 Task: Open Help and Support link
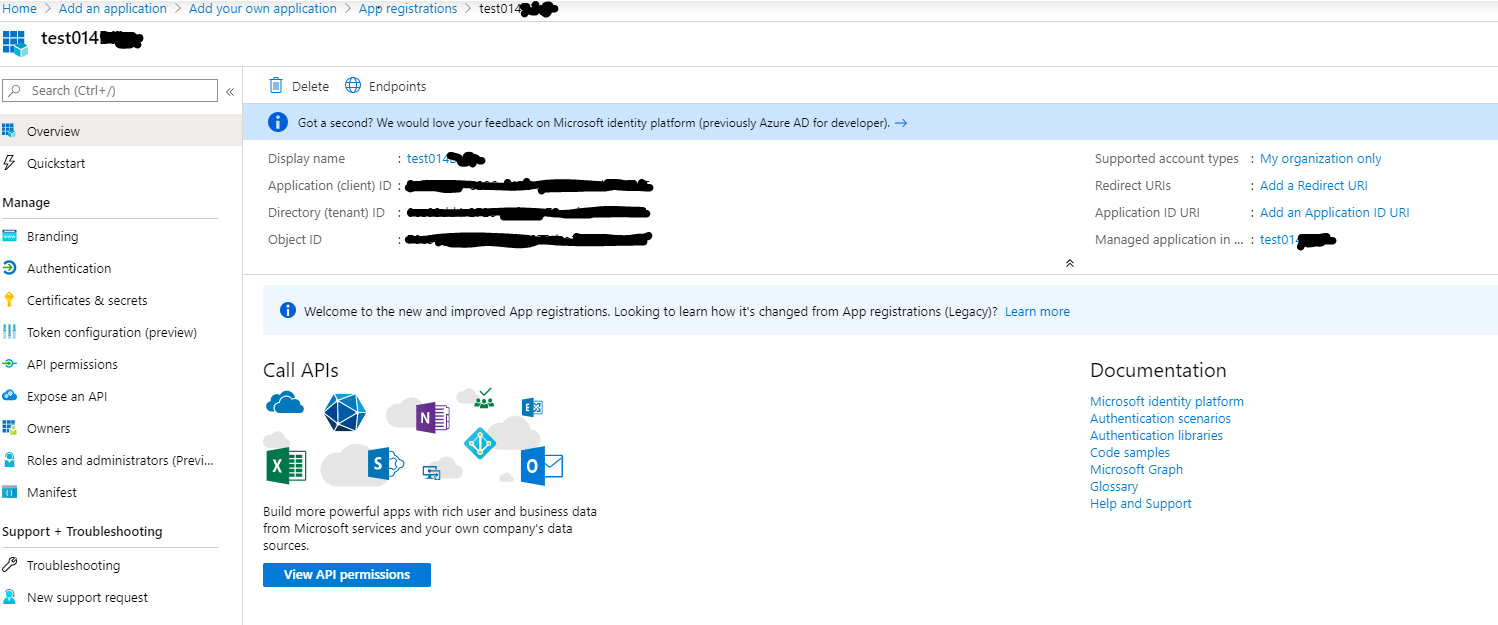1141,504
